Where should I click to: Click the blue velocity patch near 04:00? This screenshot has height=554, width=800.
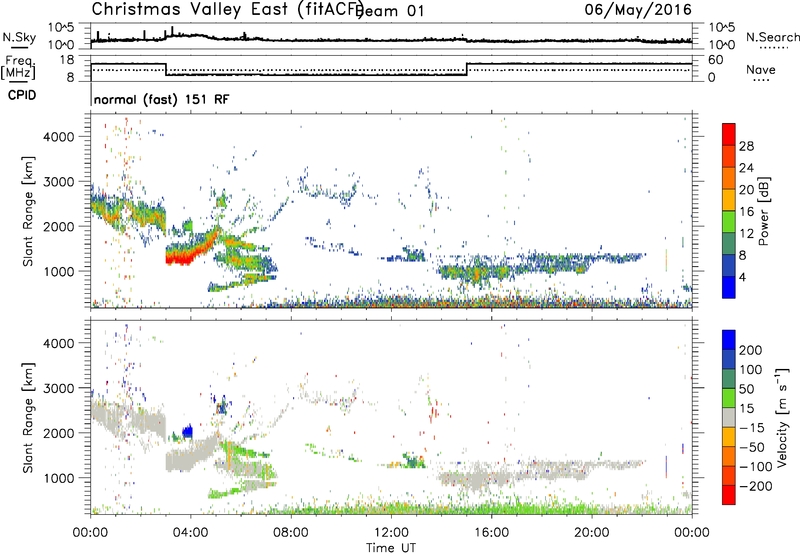coord(187,432)
